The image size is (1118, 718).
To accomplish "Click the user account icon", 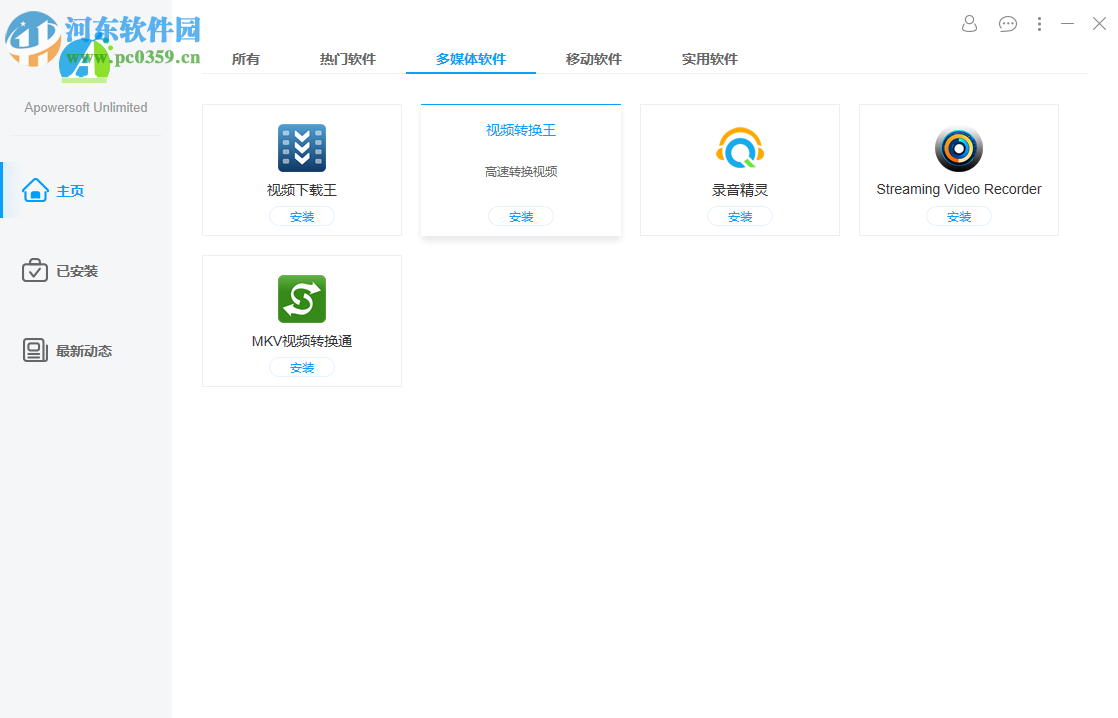I will coord(968,23).
